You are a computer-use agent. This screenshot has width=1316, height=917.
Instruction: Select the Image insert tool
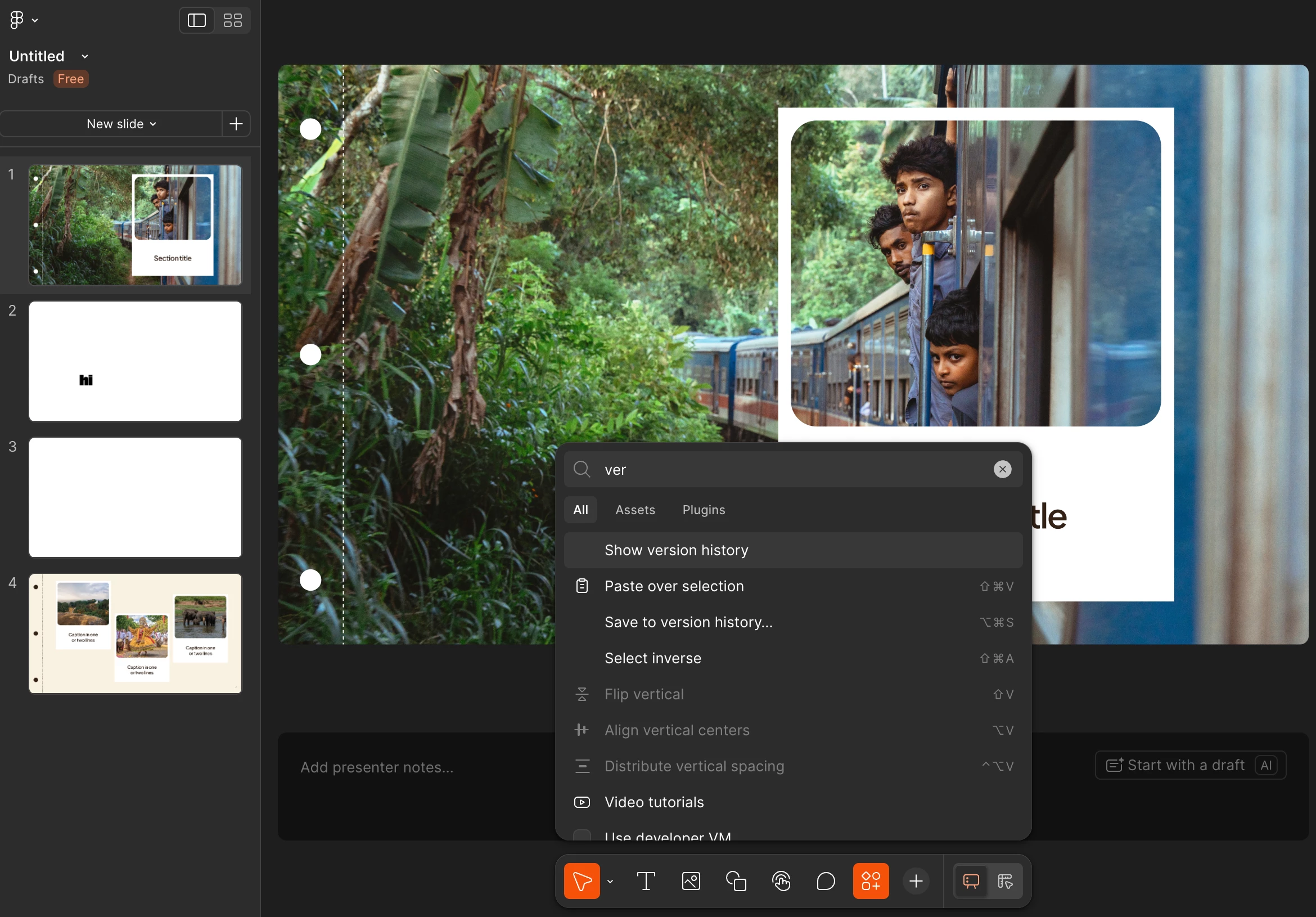(x=691, y=881)
